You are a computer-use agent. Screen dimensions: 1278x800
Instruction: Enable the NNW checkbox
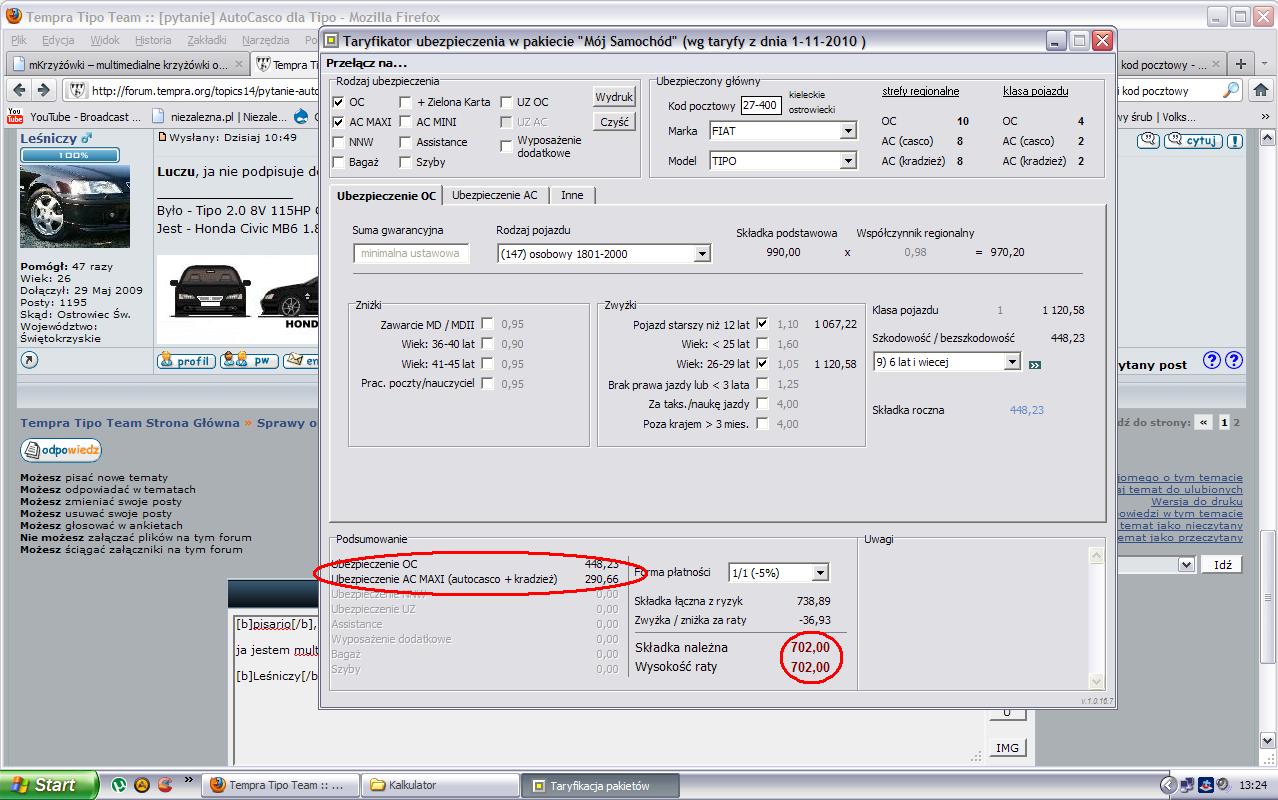tap(339, 142)
